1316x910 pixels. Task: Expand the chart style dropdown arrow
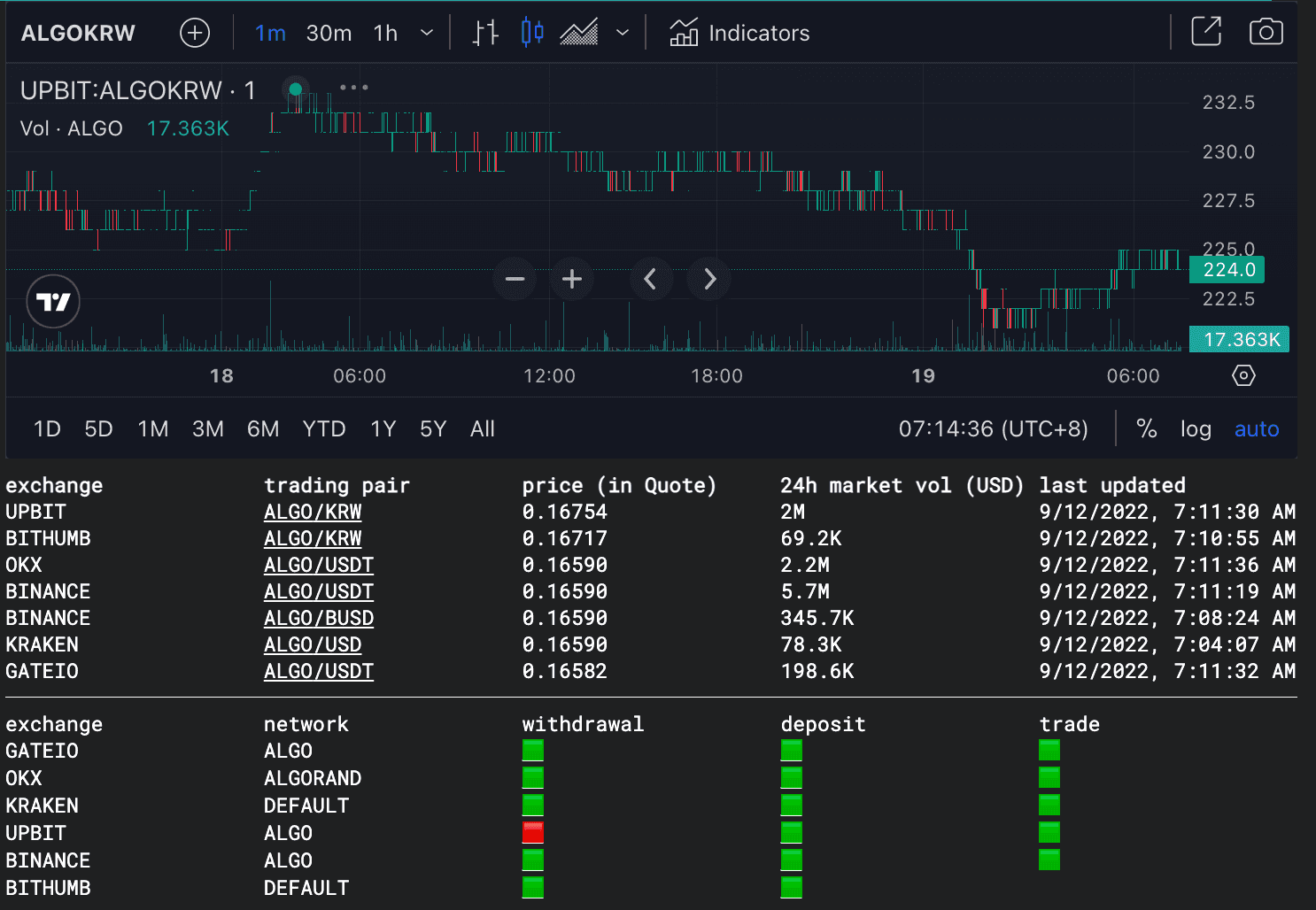pos(623,33)
